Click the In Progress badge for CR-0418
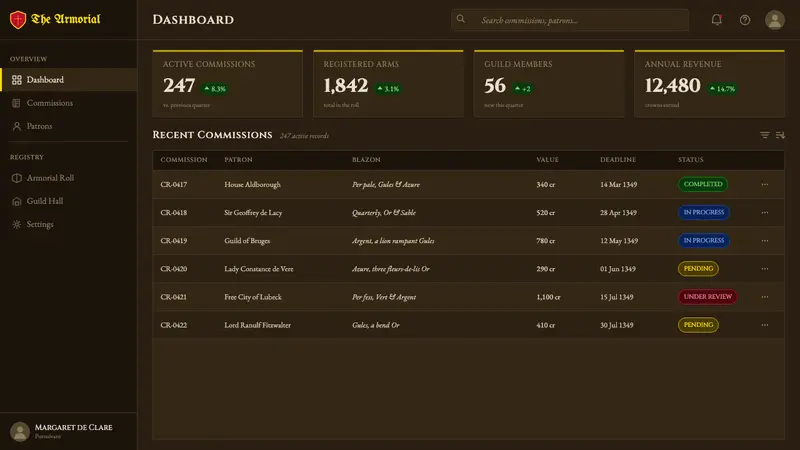Viewport: 800px width, 450px height. coord(704,212)
